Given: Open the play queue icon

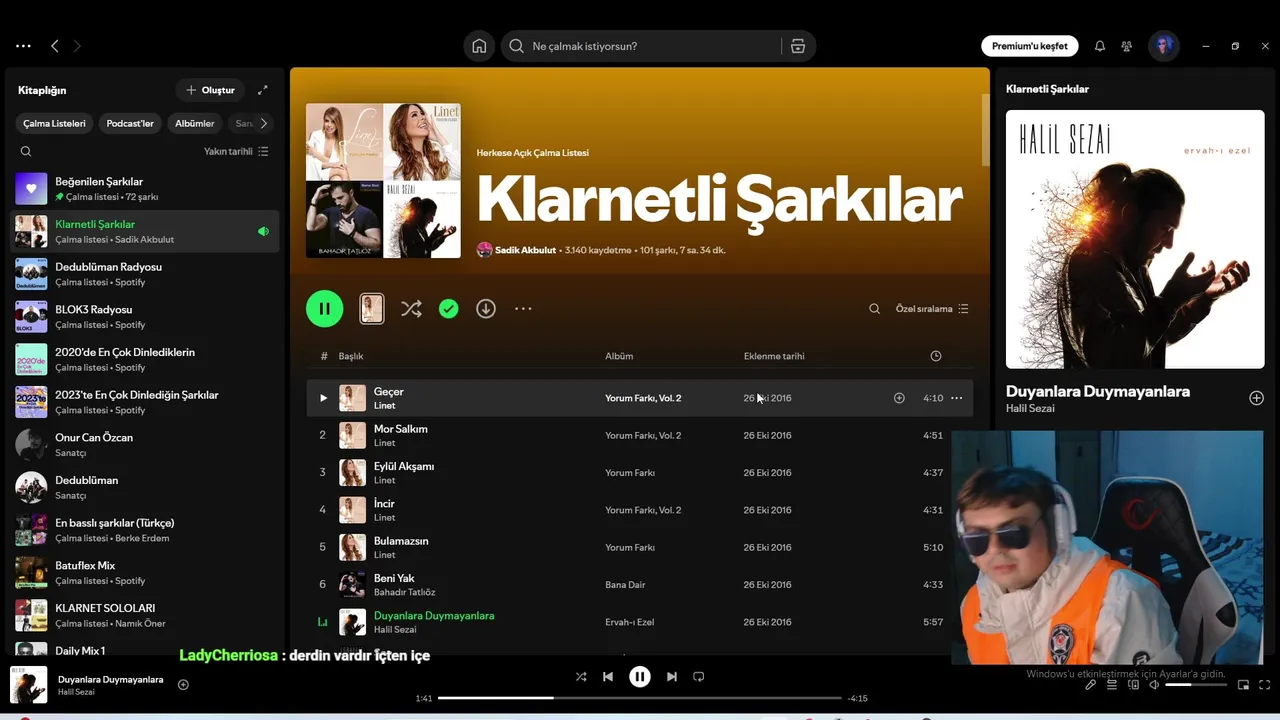Looking at the screenshot, I should pyautogui.click(x=1112, y=685).
